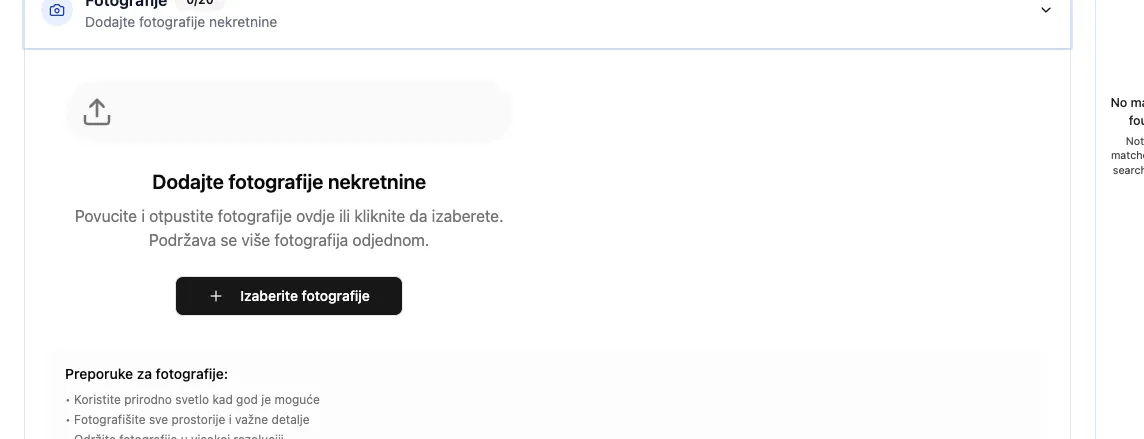Click the upload arrow icon

(x=97, y=112)
